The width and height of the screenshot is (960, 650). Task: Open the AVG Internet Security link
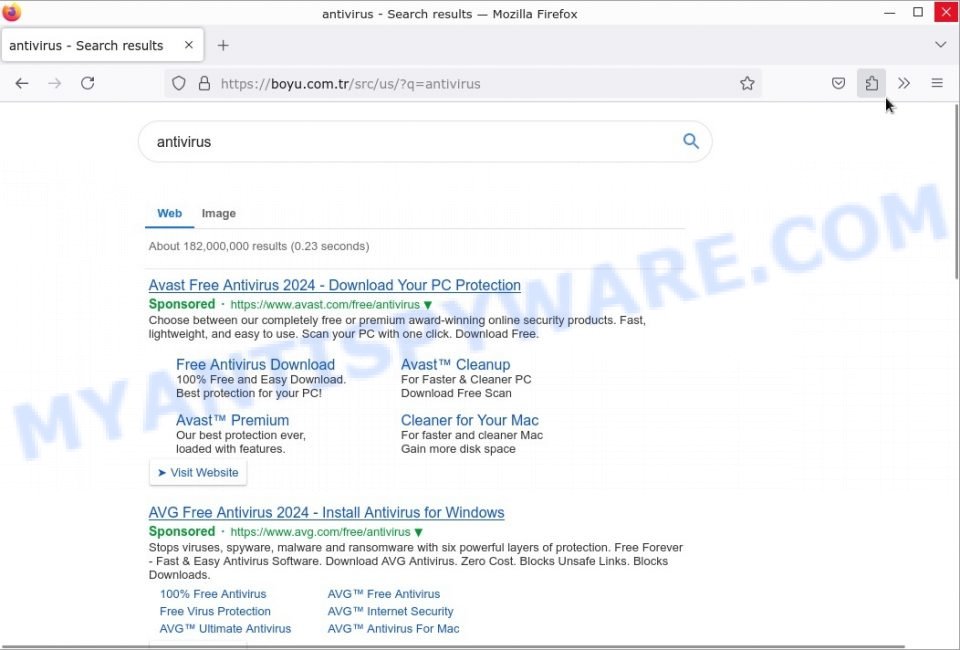[x=391, y=611]
